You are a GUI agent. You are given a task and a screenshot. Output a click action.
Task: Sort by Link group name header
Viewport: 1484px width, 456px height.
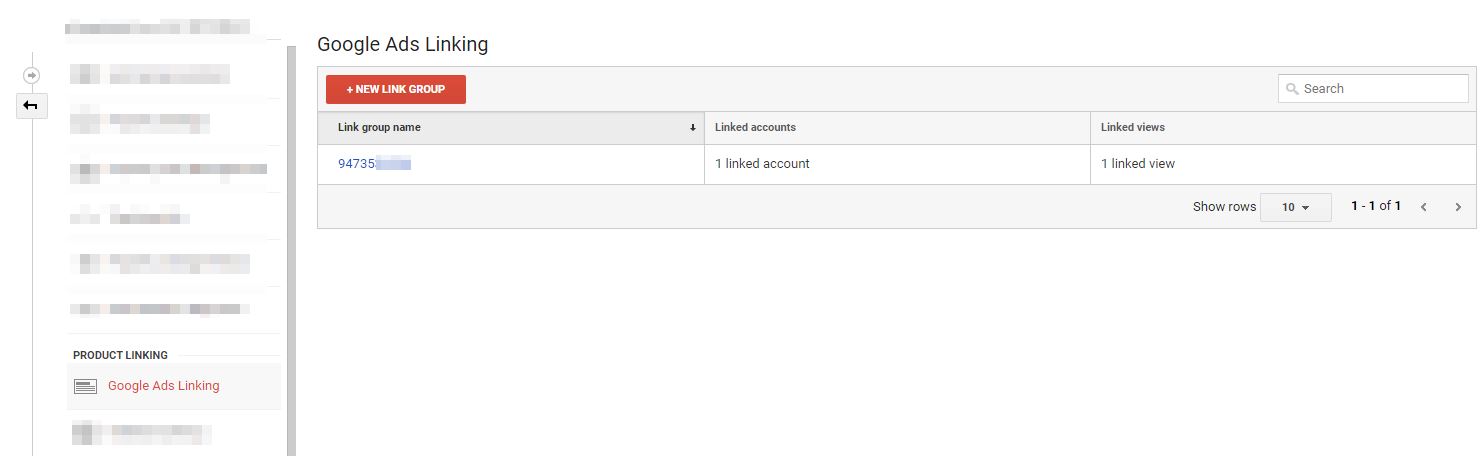tap(380, 128)
